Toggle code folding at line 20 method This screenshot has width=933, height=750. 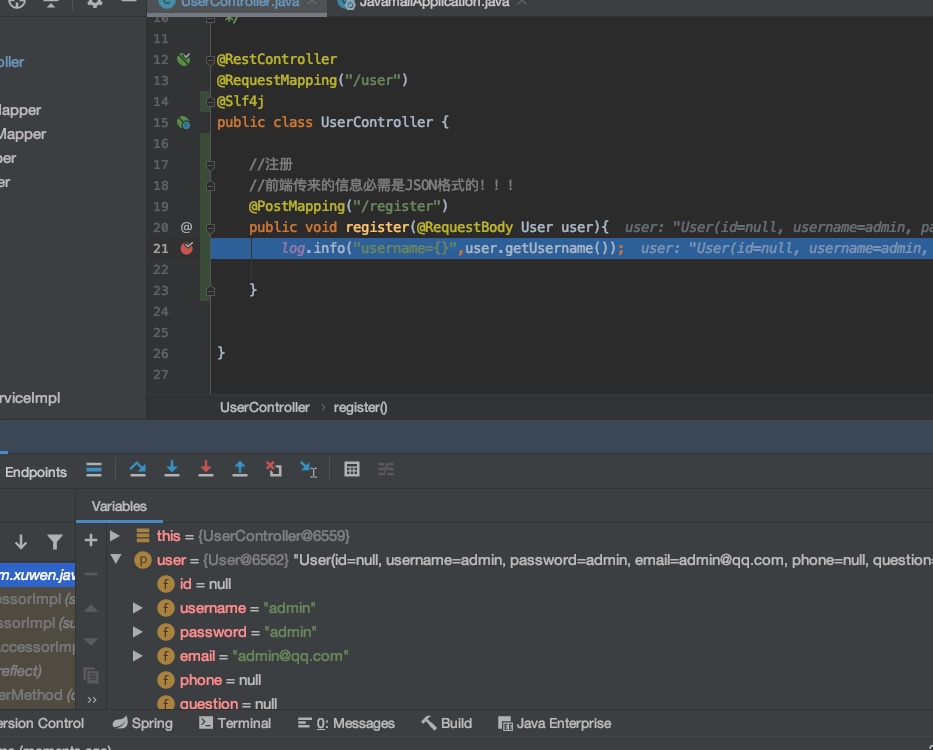(211, 228)
